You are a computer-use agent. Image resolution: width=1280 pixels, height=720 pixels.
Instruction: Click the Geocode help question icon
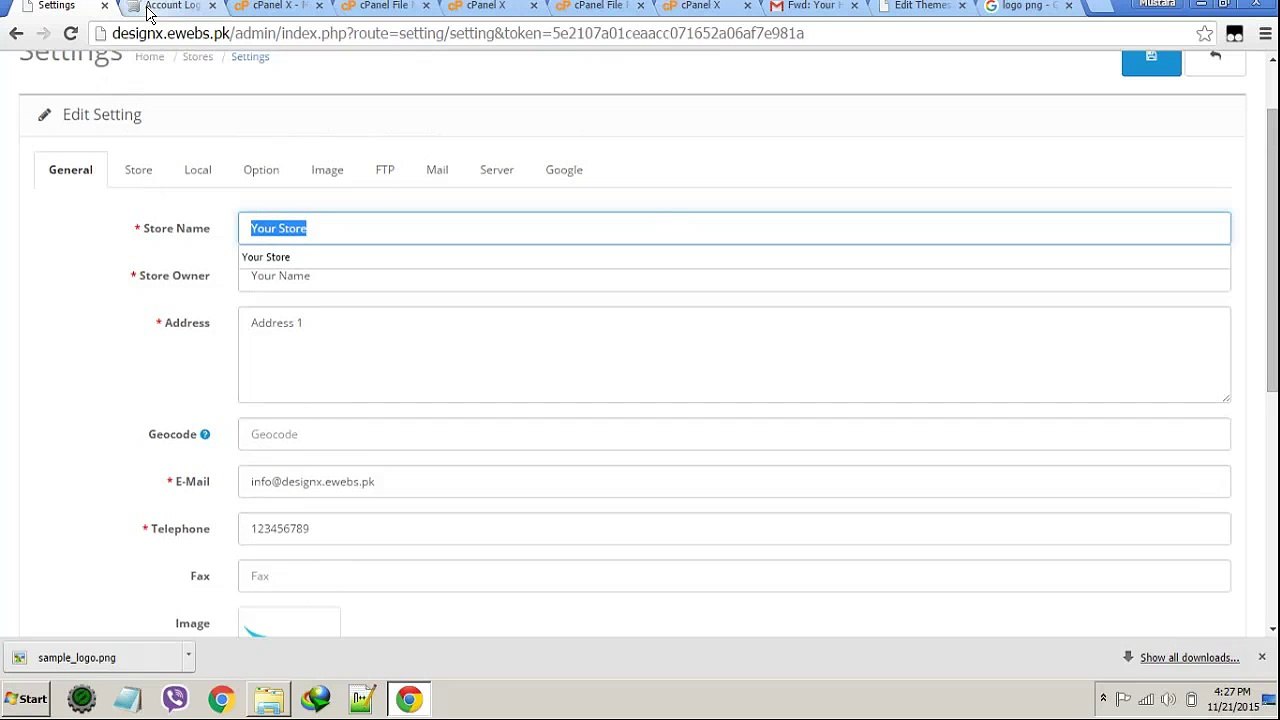(205, 434)
